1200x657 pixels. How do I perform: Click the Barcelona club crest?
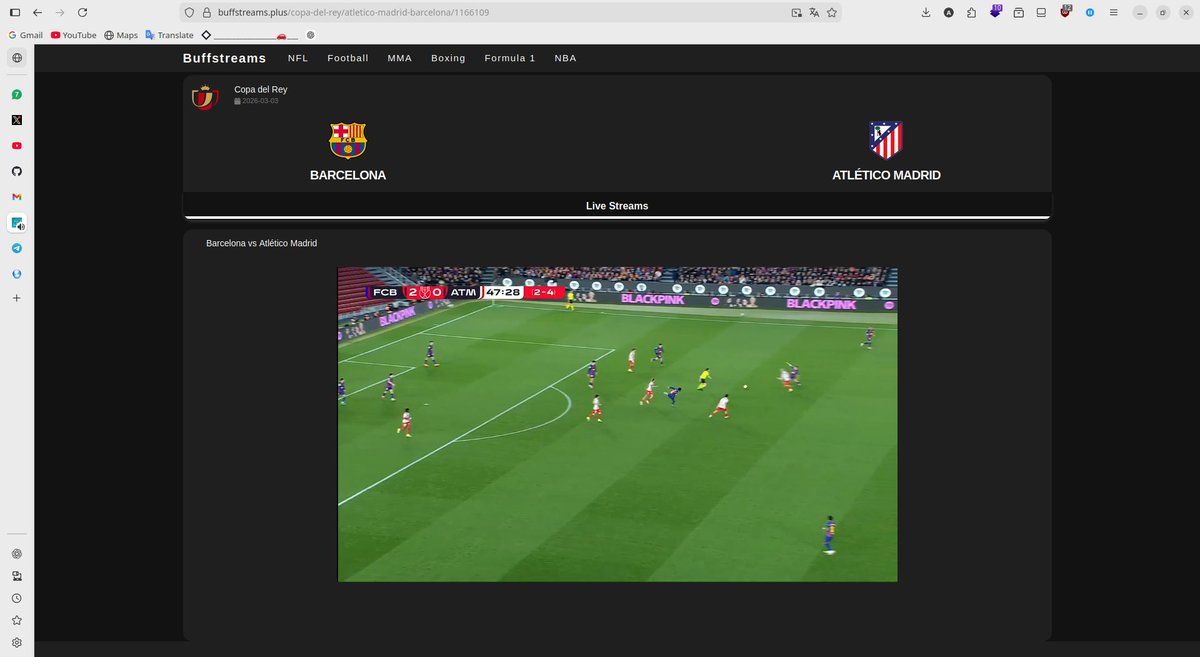348,140
